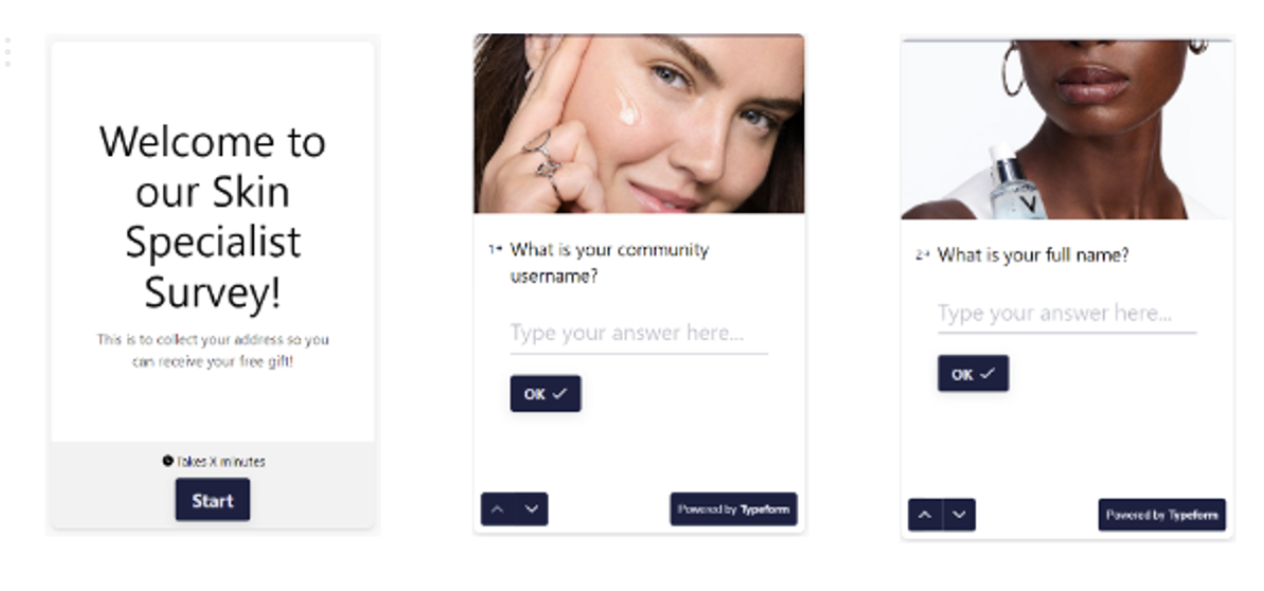This screenshot has height=591, width=1264.
Task: Click the What is your full name question text
Action: tap(1033, 255)
